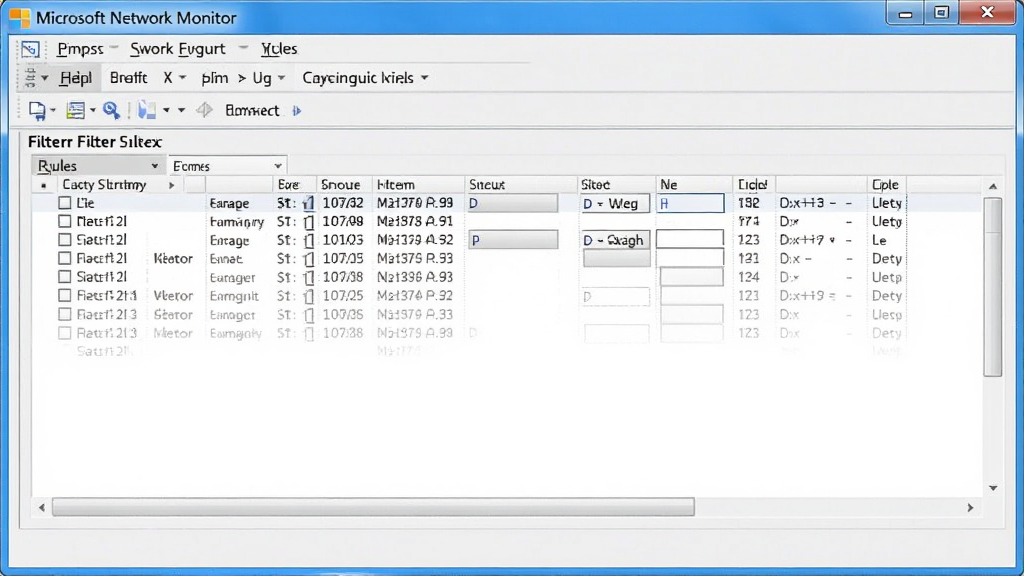Open the D - Weg combo box

coord(615,204)
